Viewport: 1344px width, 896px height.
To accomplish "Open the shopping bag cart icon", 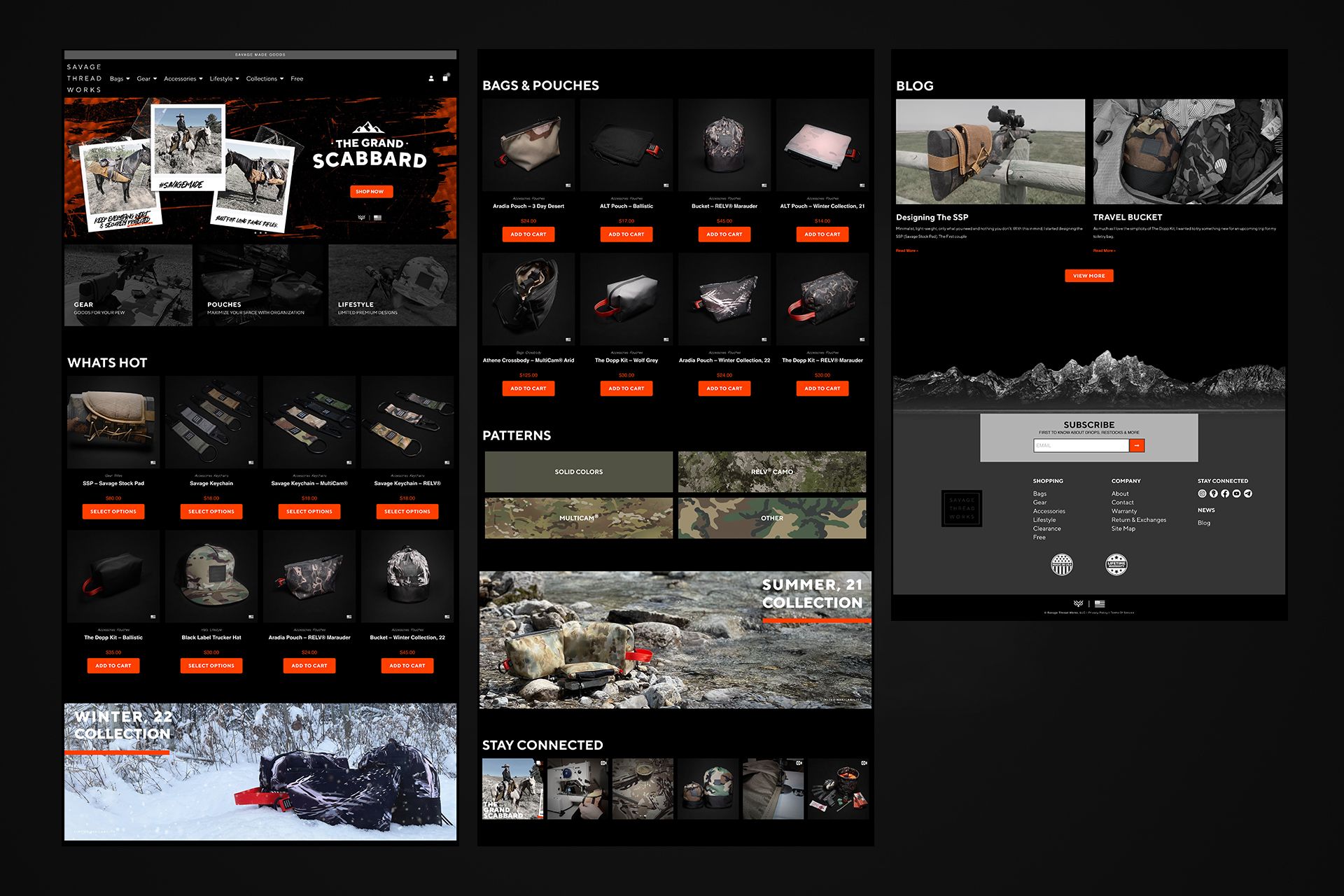I will click(x=445, y=78).
